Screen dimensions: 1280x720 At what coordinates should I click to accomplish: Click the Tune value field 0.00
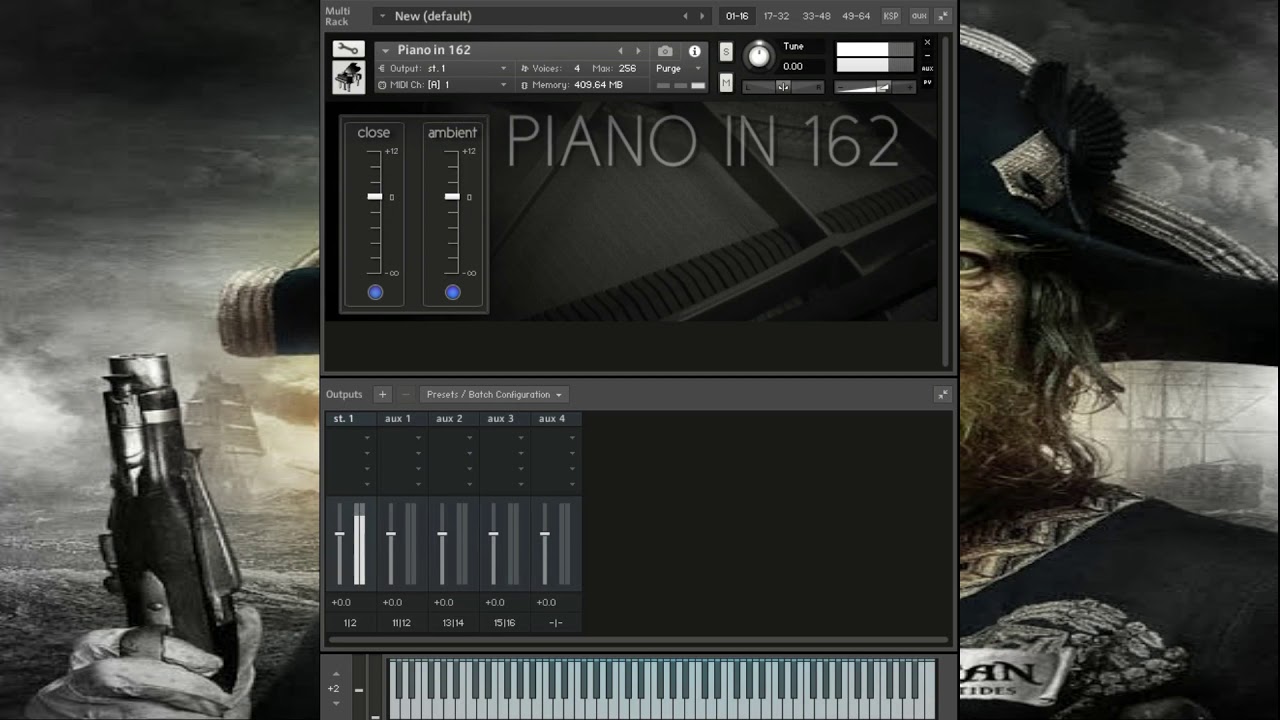tap(794, 66)
